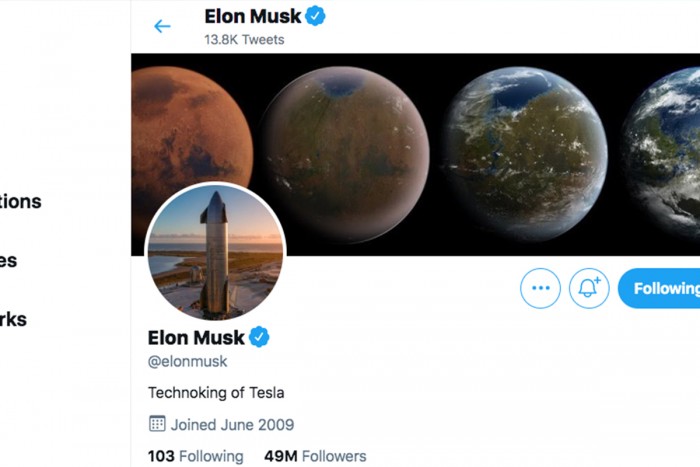700x467 pixels.
Task: Open Messages from the left sidebar
Action: (8, 261)
